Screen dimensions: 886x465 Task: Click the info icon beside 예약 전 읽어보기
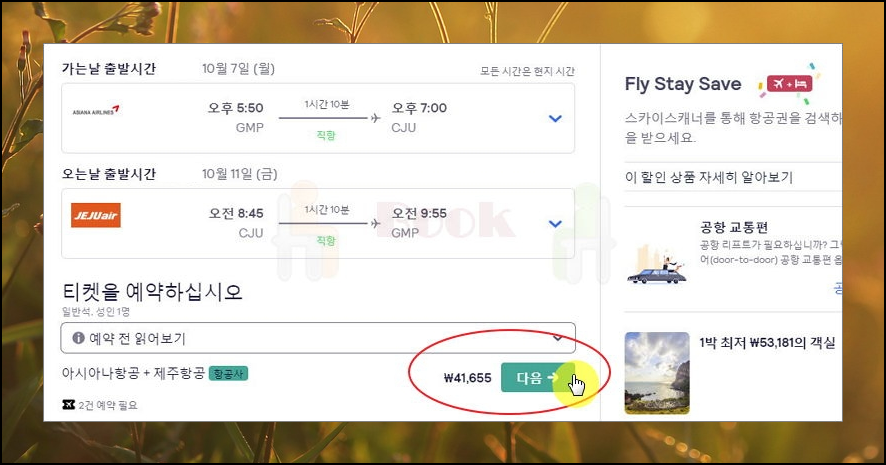click(79, 338)
